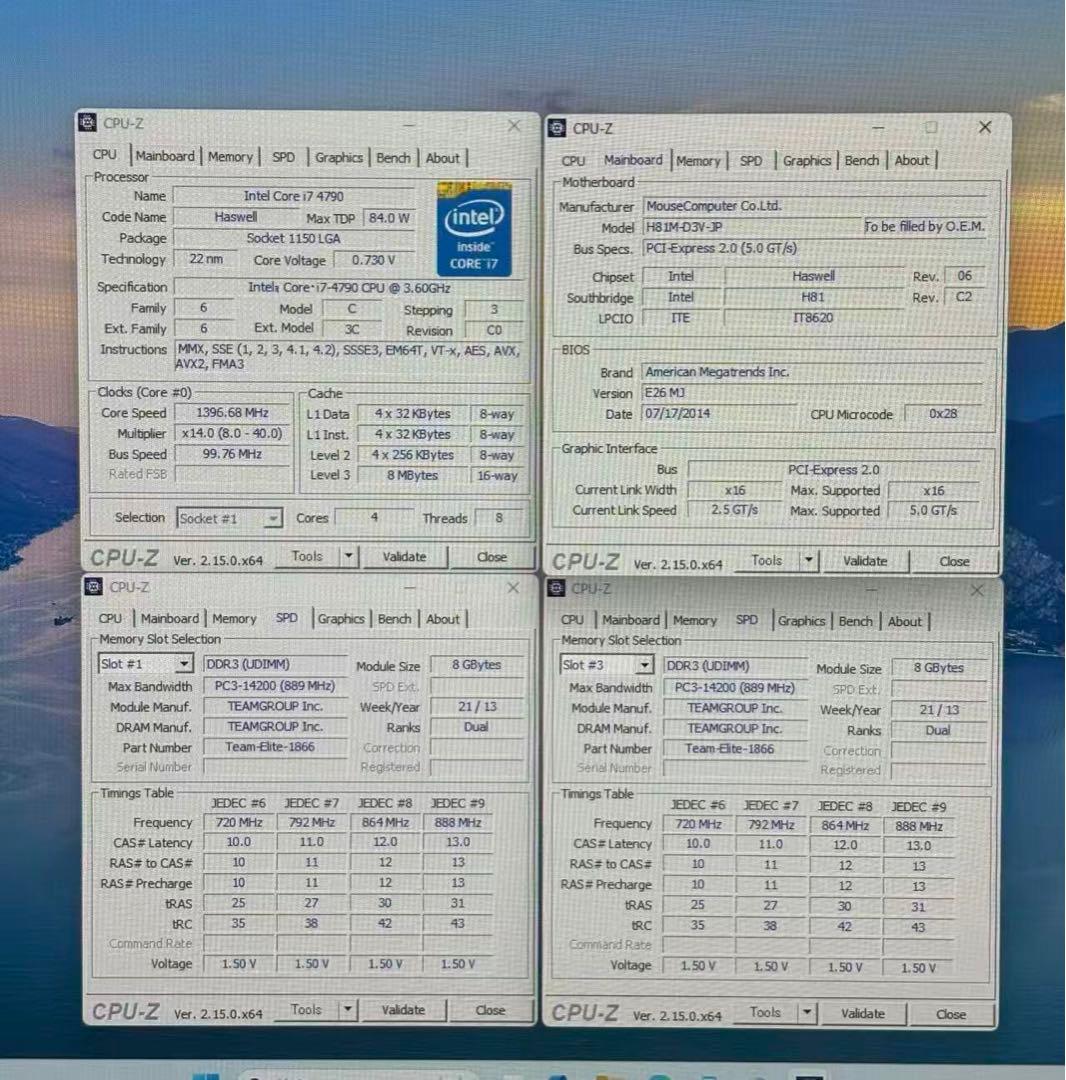Click the Core Voltage value 0.730 V
Screen dimensions: 1066x1080
(374, 260)
